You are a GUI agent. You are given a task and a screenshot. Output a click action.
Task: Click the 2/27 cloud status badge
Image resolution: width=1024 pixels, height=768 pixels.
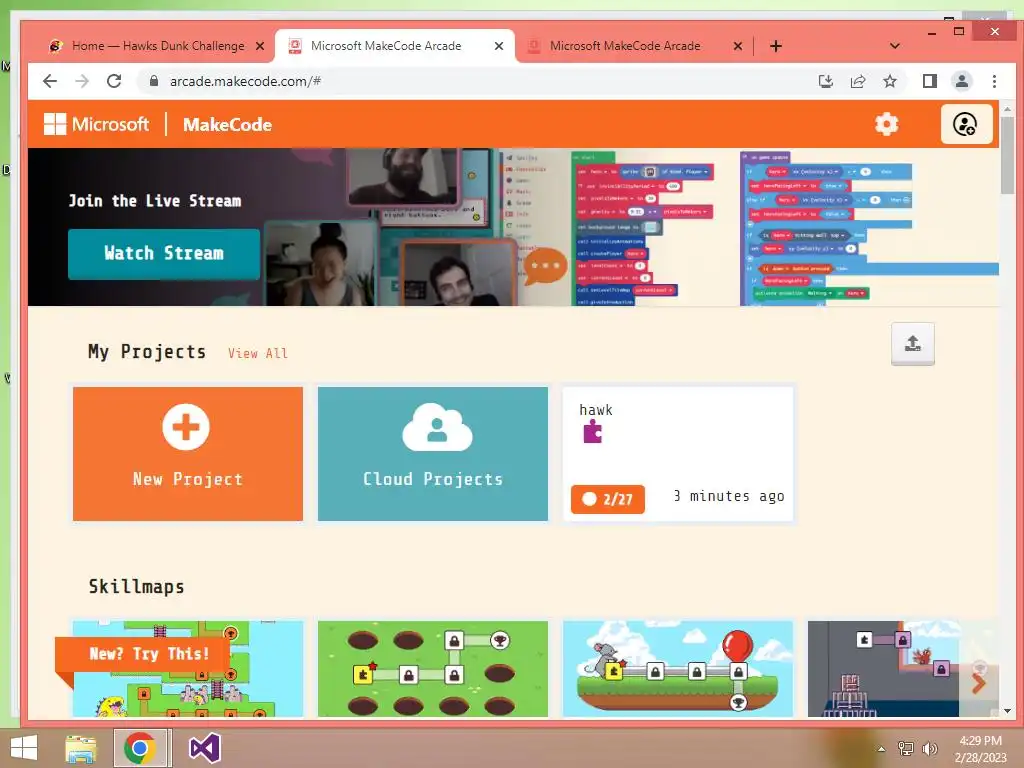tap(607, 500)
